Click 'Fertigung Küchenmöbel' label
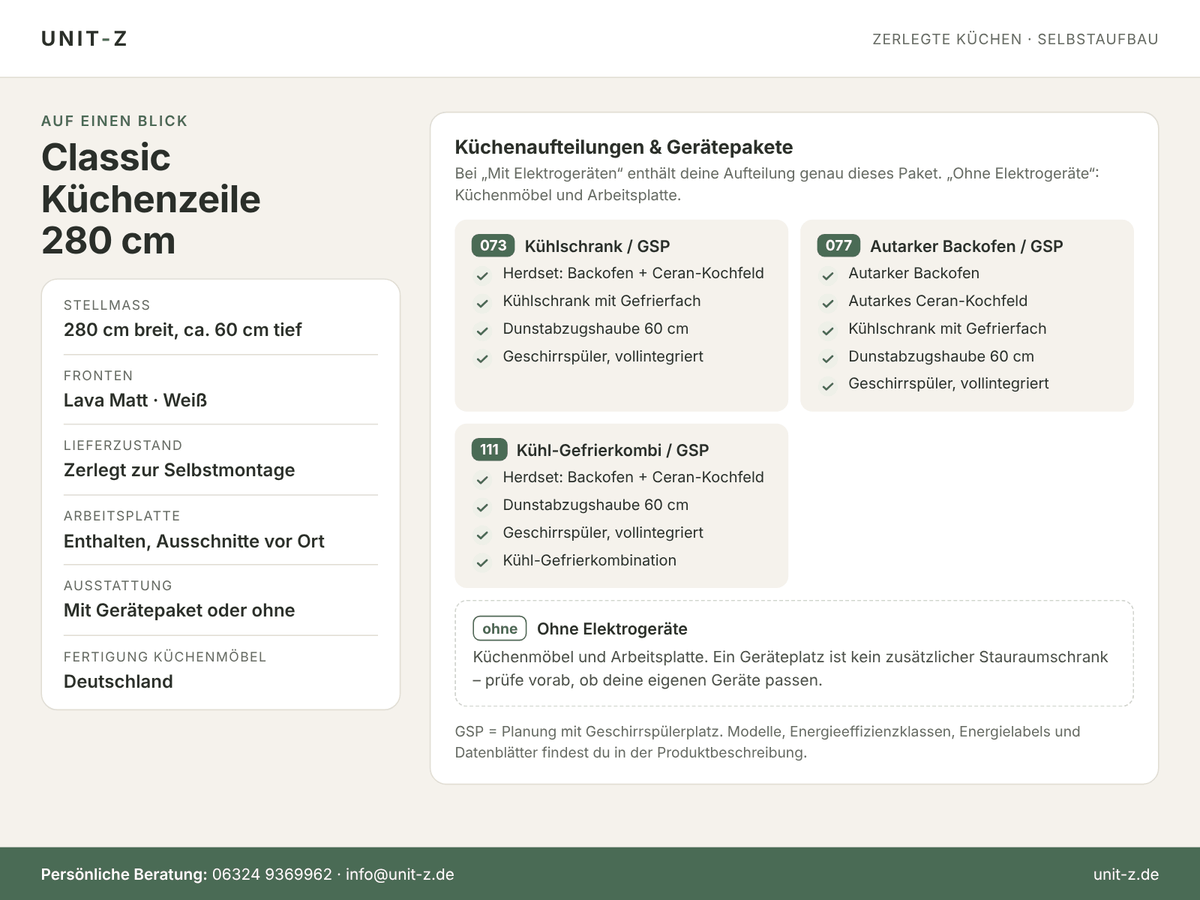Screen dimensions: 1200x900 [165, 657]
